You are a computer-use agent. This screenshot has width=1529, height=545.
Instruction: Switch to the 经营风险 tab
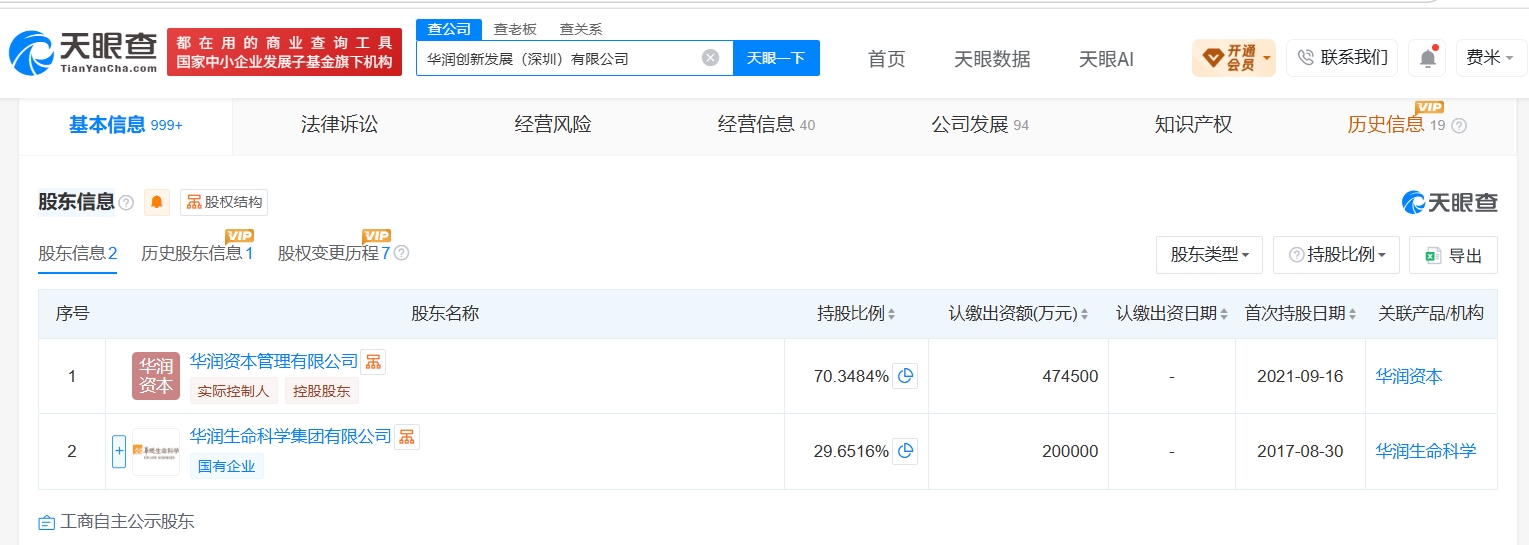coord(553,125)
